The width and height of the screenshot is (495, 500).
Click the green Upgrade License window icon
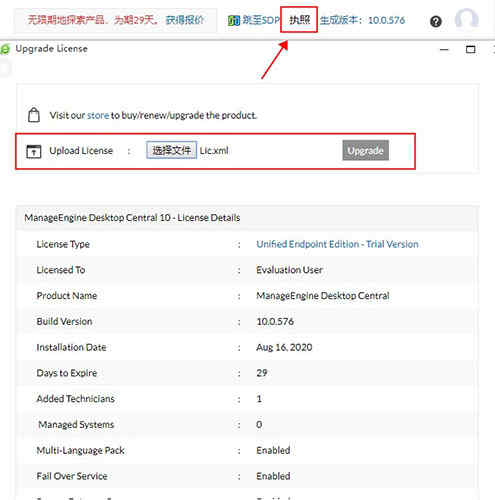(x=5, y=49)
